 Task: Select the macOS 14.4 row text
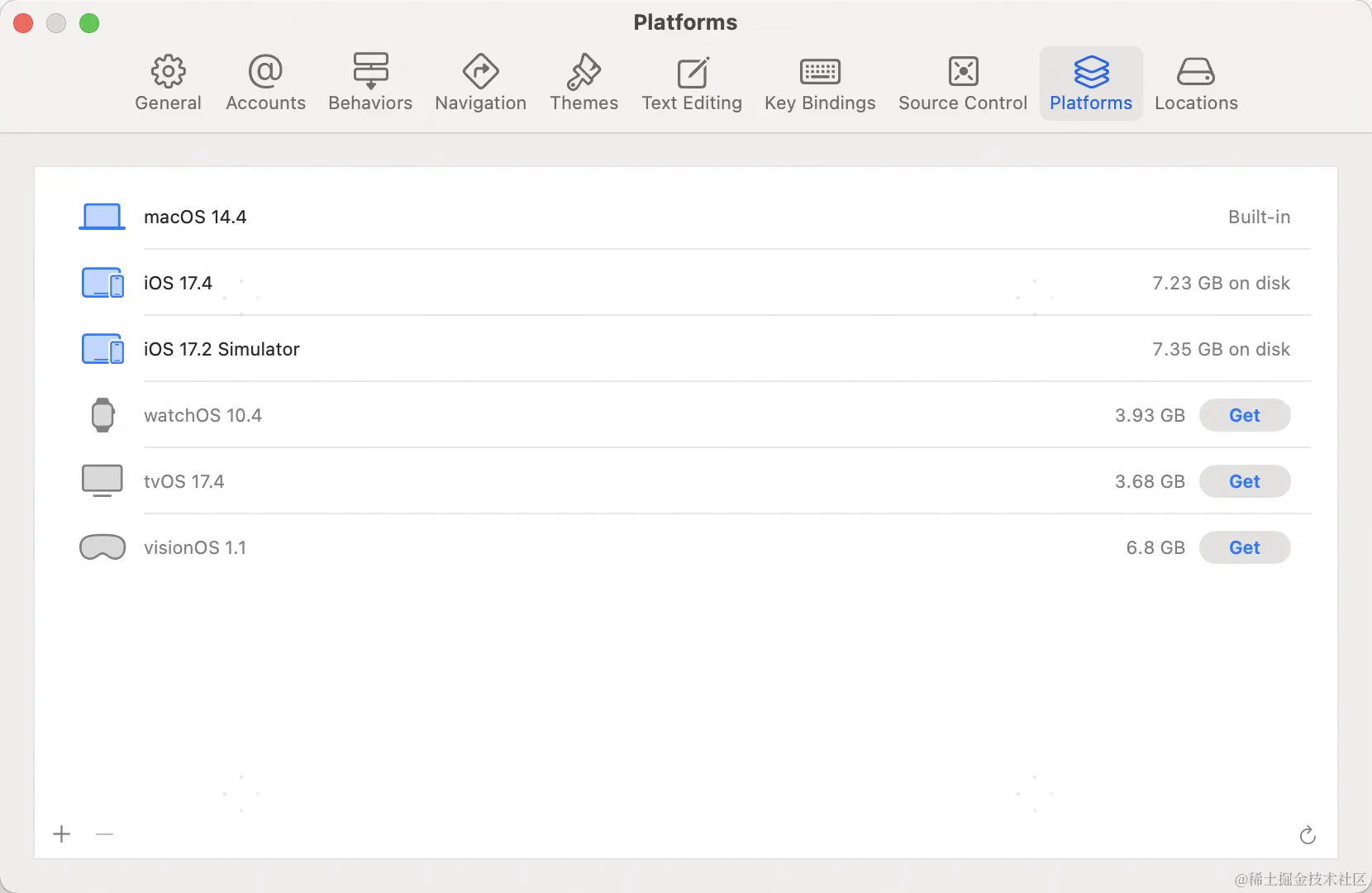pos(195,217)
